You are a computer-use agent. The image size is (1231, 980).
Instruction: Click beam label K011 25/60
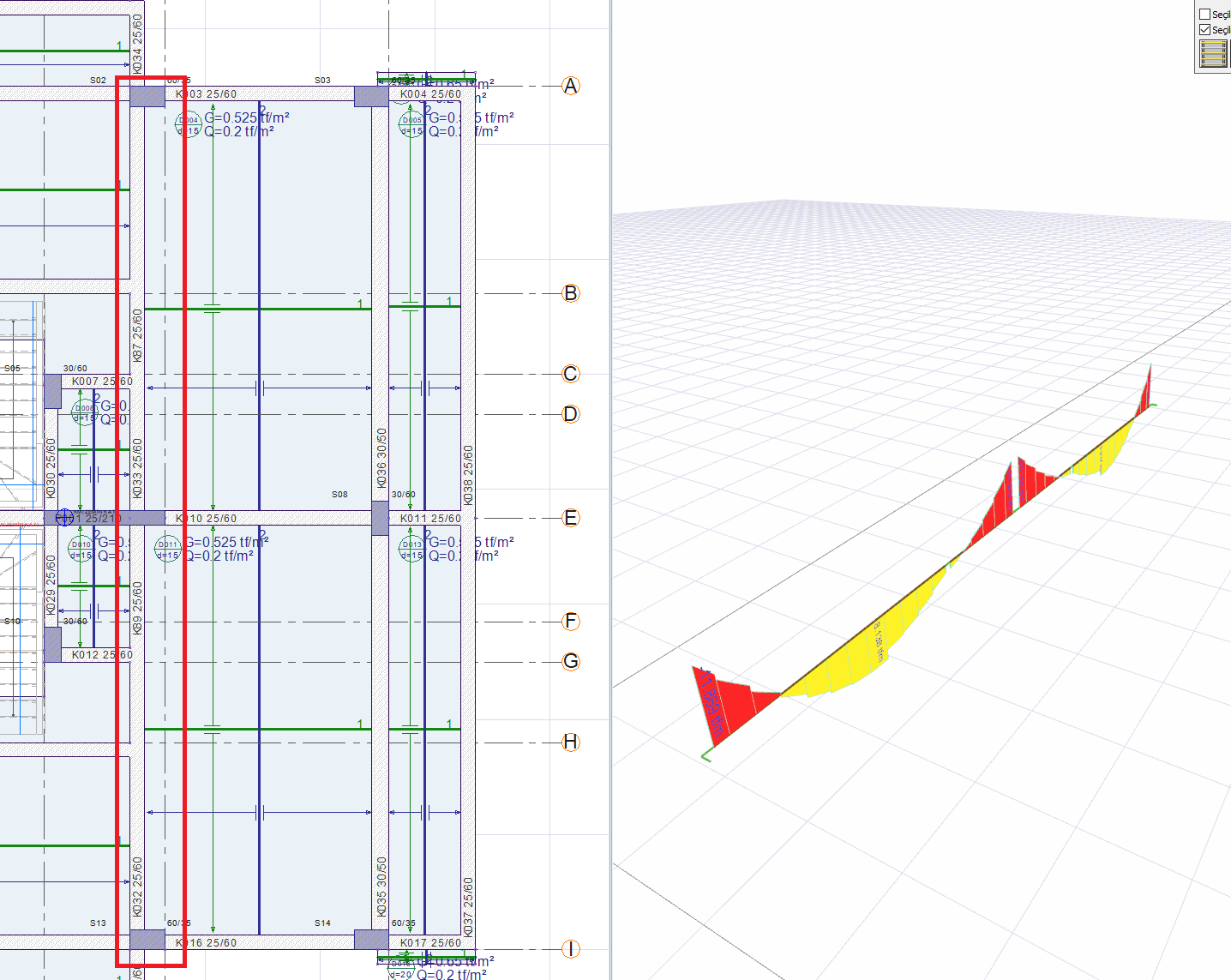click(x=430, y=519)
